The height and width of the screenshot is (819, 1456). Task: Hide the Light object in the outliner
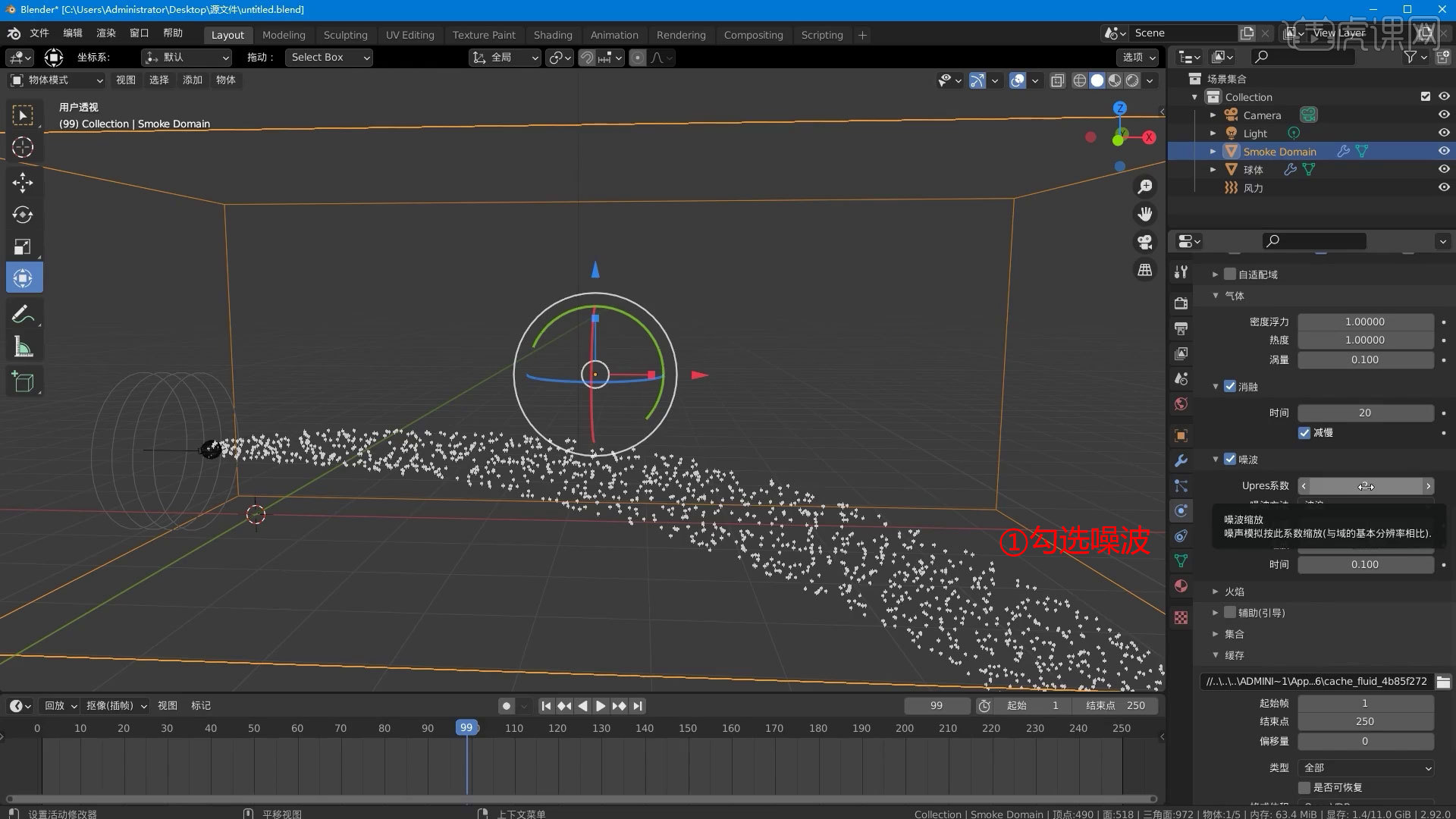(1444, 133)
